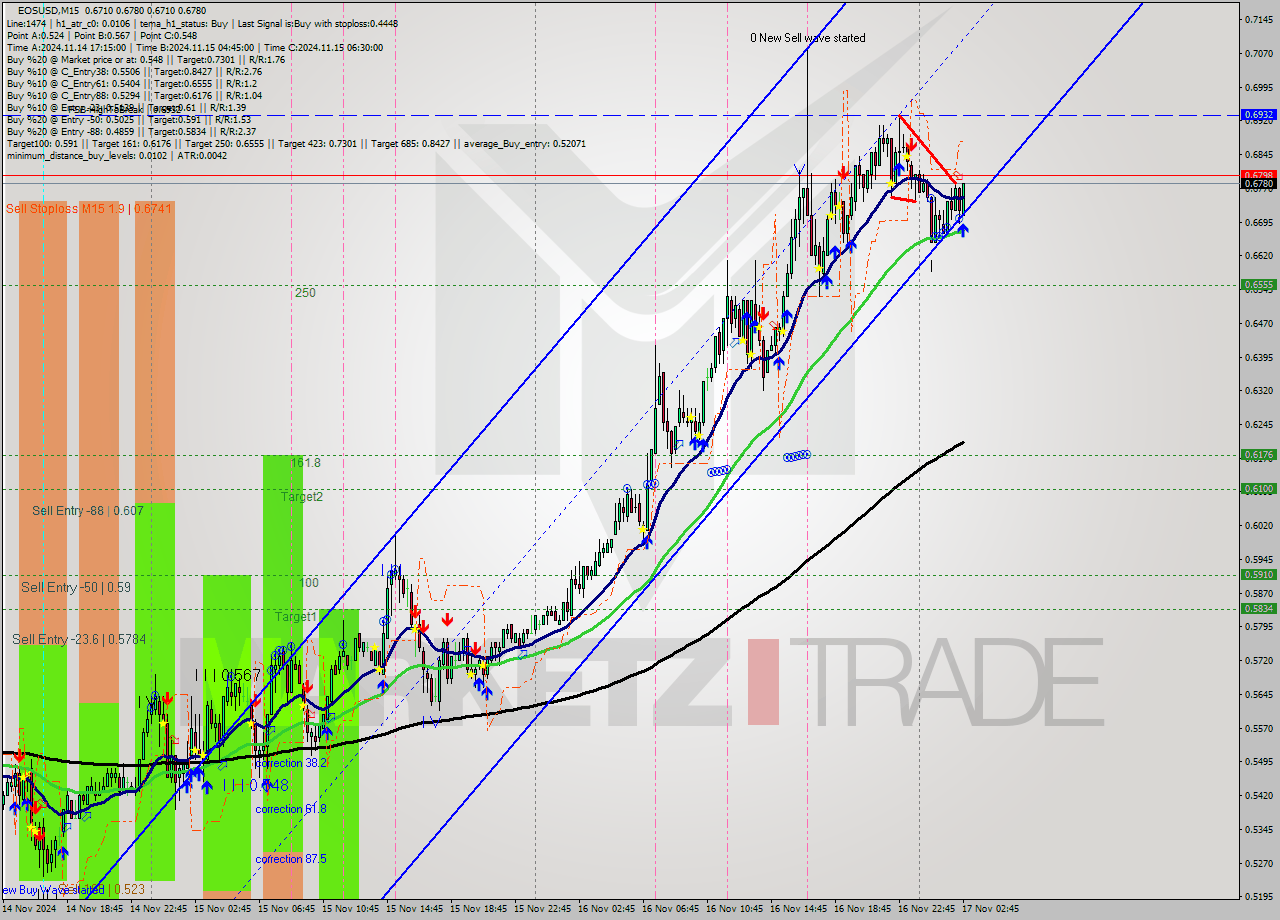This screenshot has width=1280, height=920.
Task: Click the 0.7070 price axis value
Action: [1258, 54]
